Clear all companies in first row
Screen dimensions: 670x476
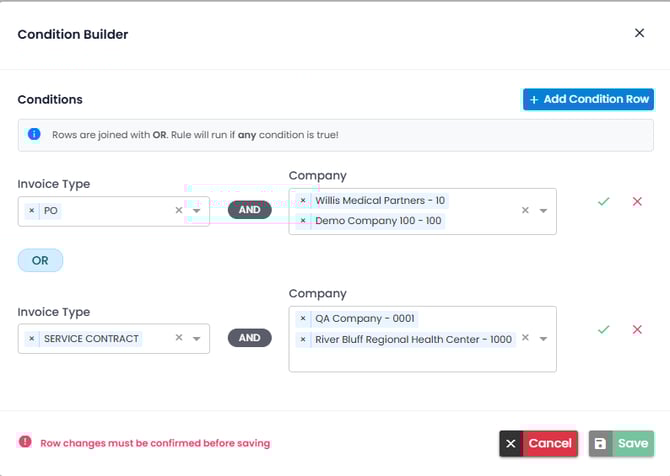click(x=525, y=211)
